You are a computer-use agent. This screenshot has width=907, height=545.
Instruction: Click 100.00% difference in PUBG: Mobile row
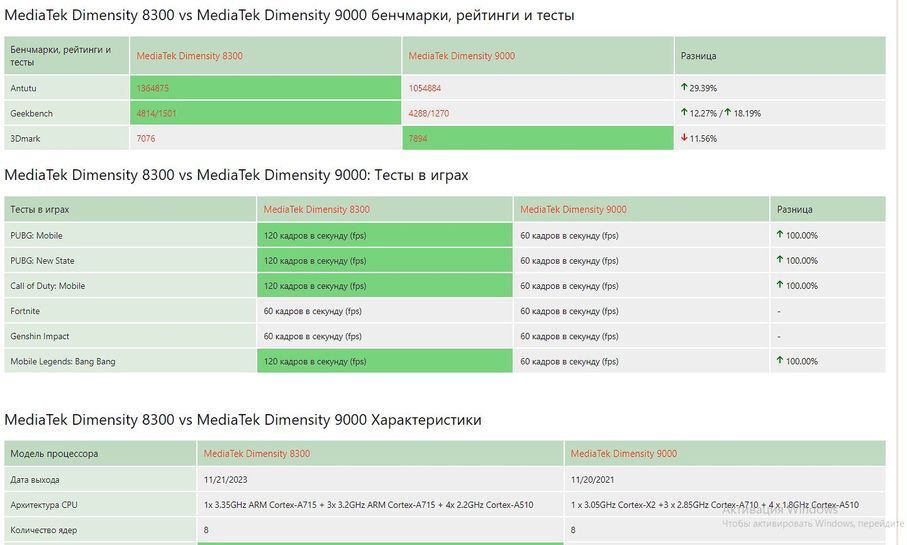click(x=802, y=235)
